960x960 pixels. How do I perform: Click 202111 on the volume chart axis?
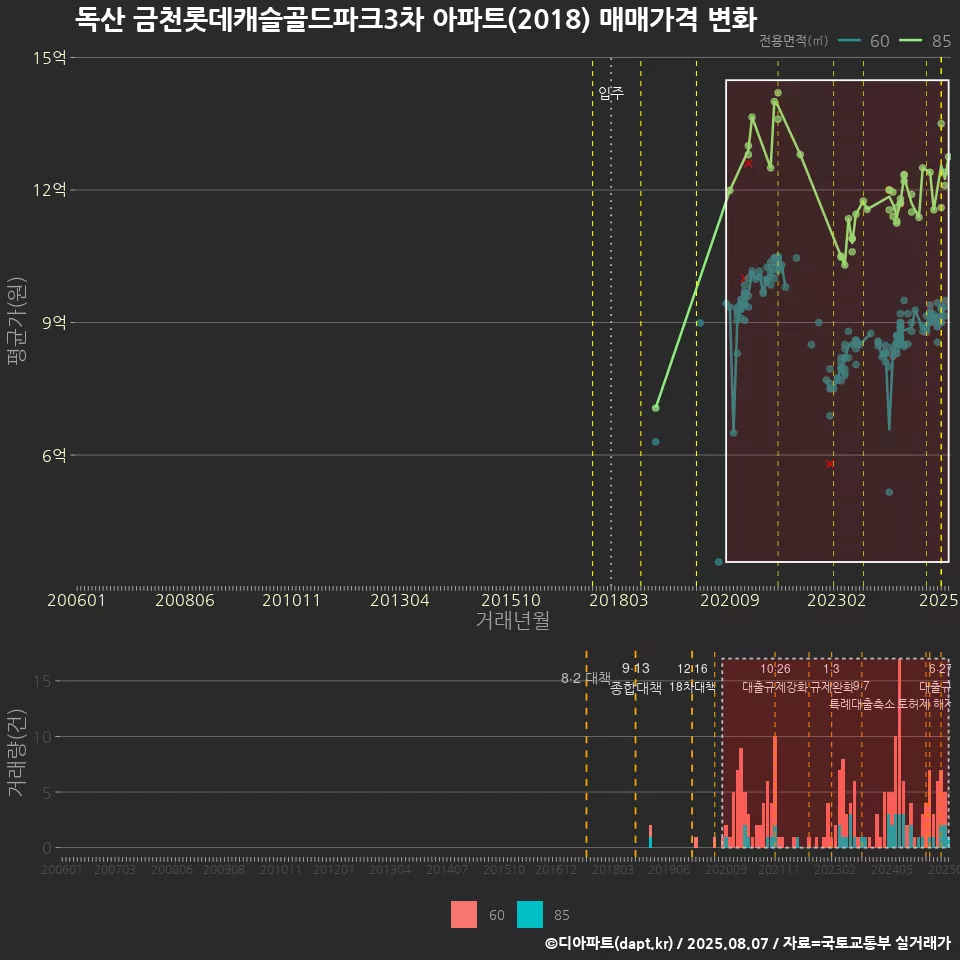(779, 869)
